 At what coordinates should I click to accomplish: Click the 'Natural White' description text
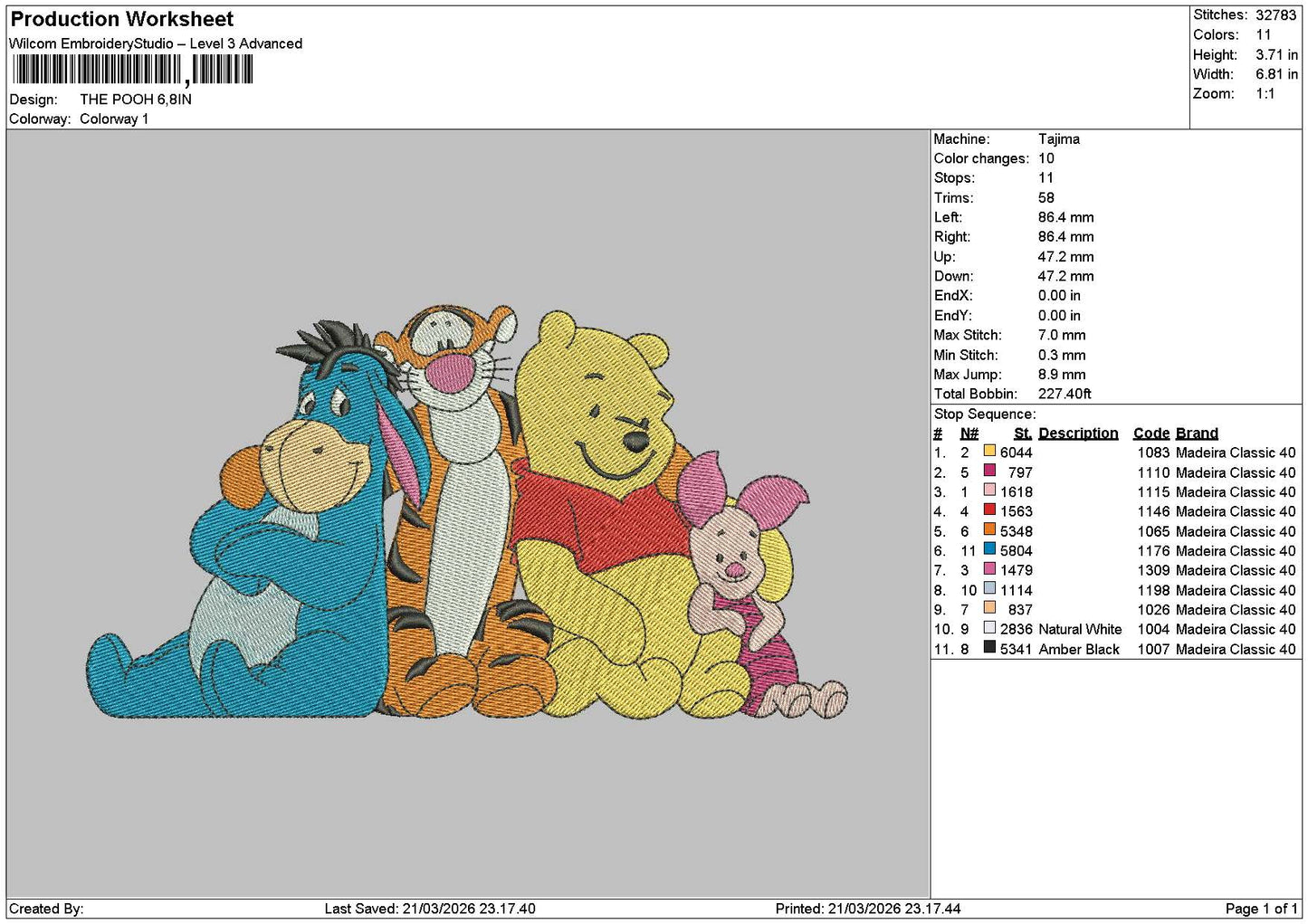click(1080, 629)
